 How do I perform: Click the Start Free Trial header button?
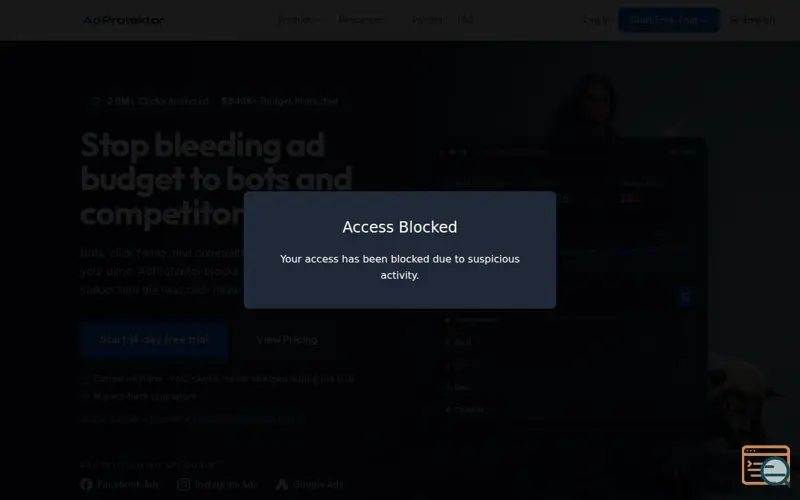(669, 20)
